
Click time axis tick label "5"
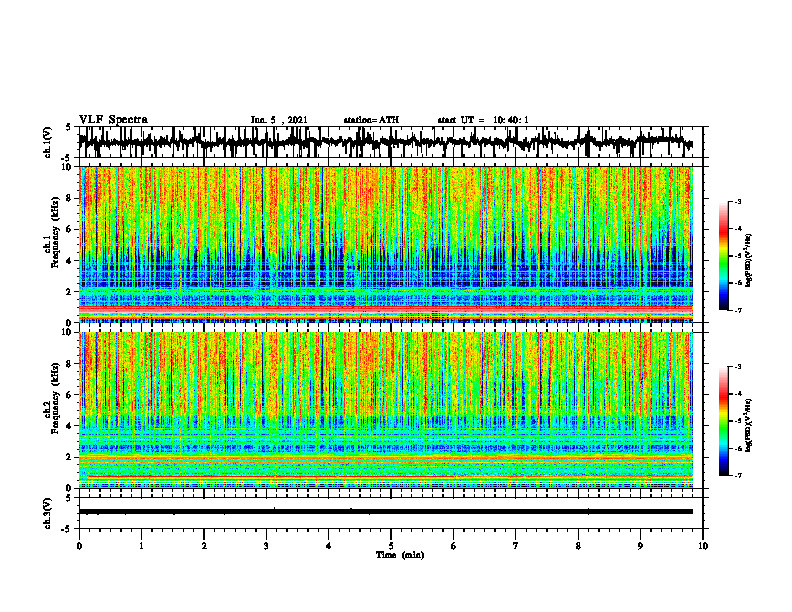tap(391, 546)
